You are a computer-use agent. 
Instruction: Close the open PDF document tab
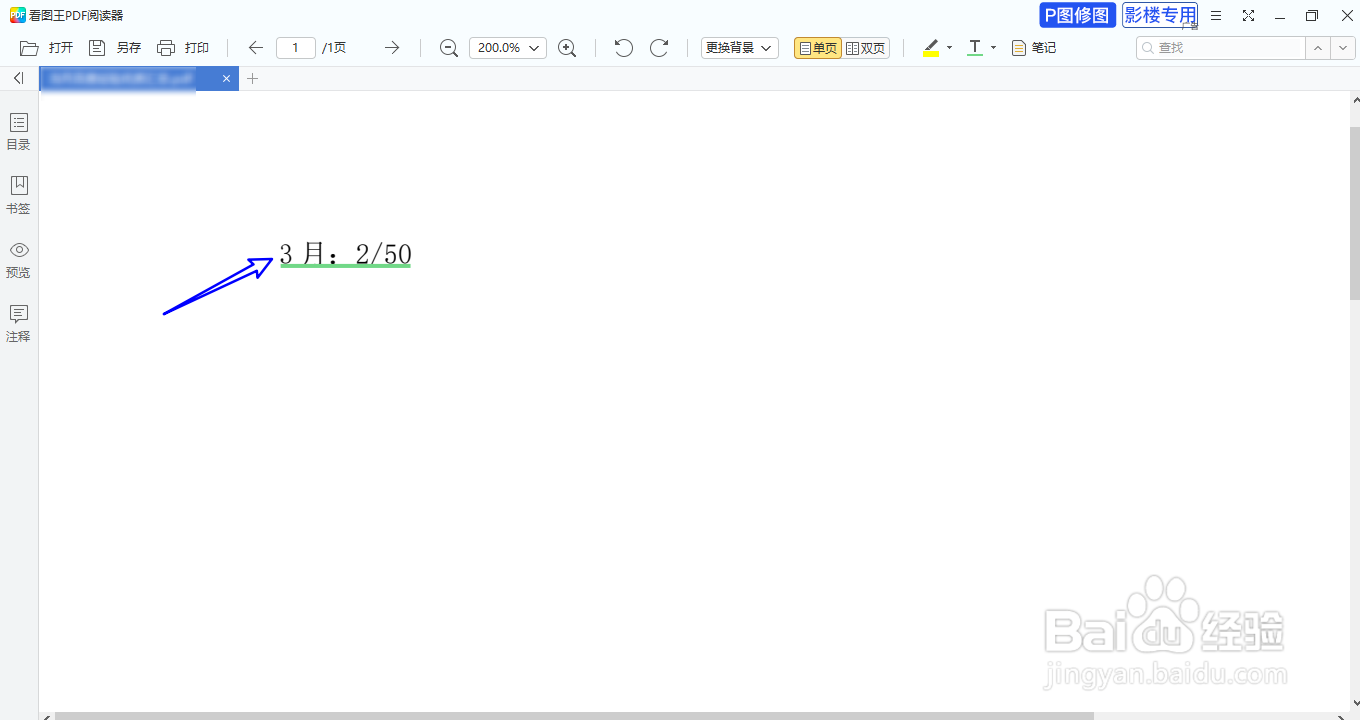click(227, 78)
